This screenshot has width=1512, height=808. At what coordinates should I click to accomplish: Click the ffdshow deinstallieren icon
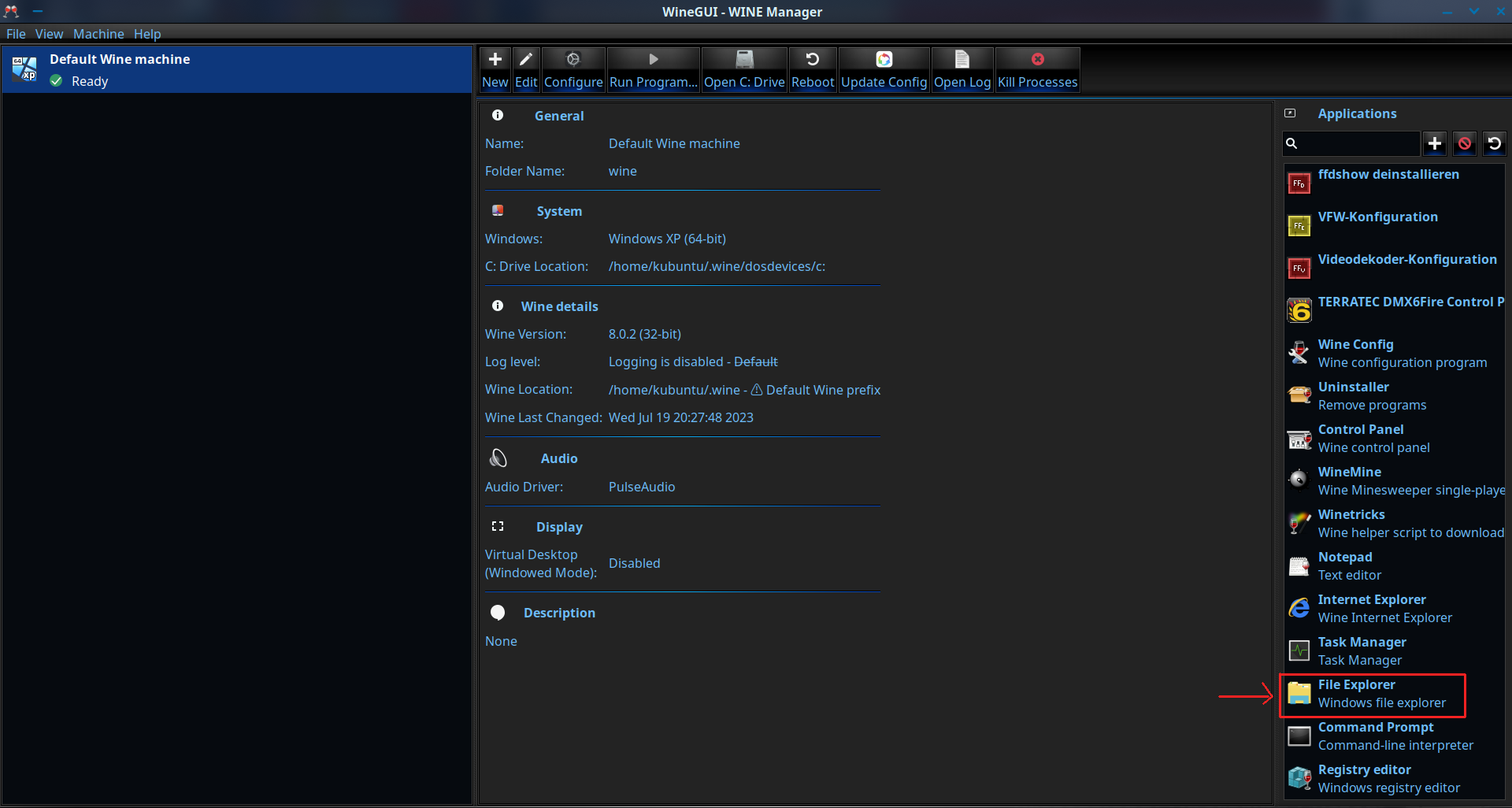pyautogui.click(x=1299, y=184)
